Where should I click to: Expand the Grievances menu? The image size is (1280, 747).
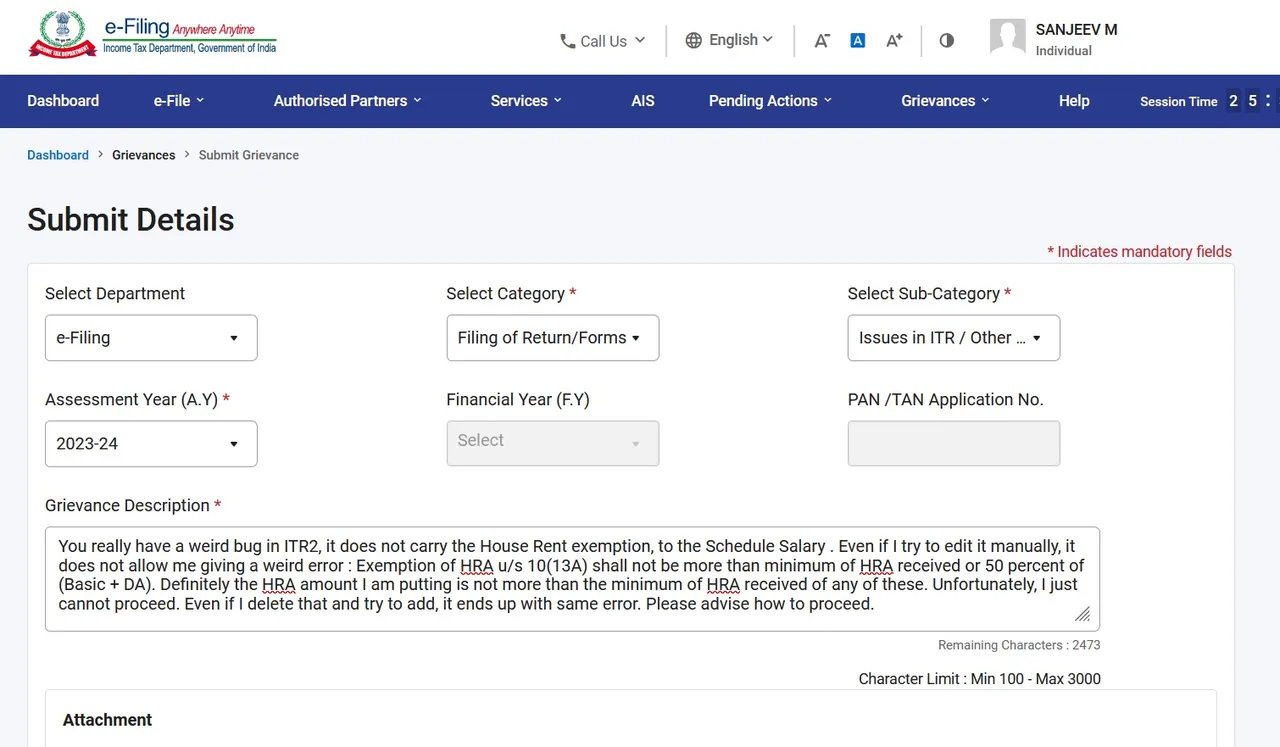[x=945, y=101]
